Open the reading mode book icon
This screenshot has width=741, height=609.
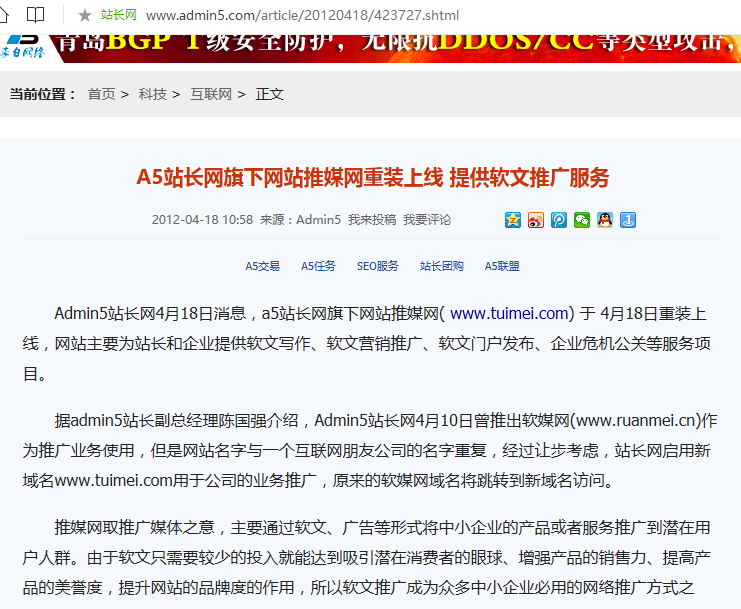[x=35, y=15]
